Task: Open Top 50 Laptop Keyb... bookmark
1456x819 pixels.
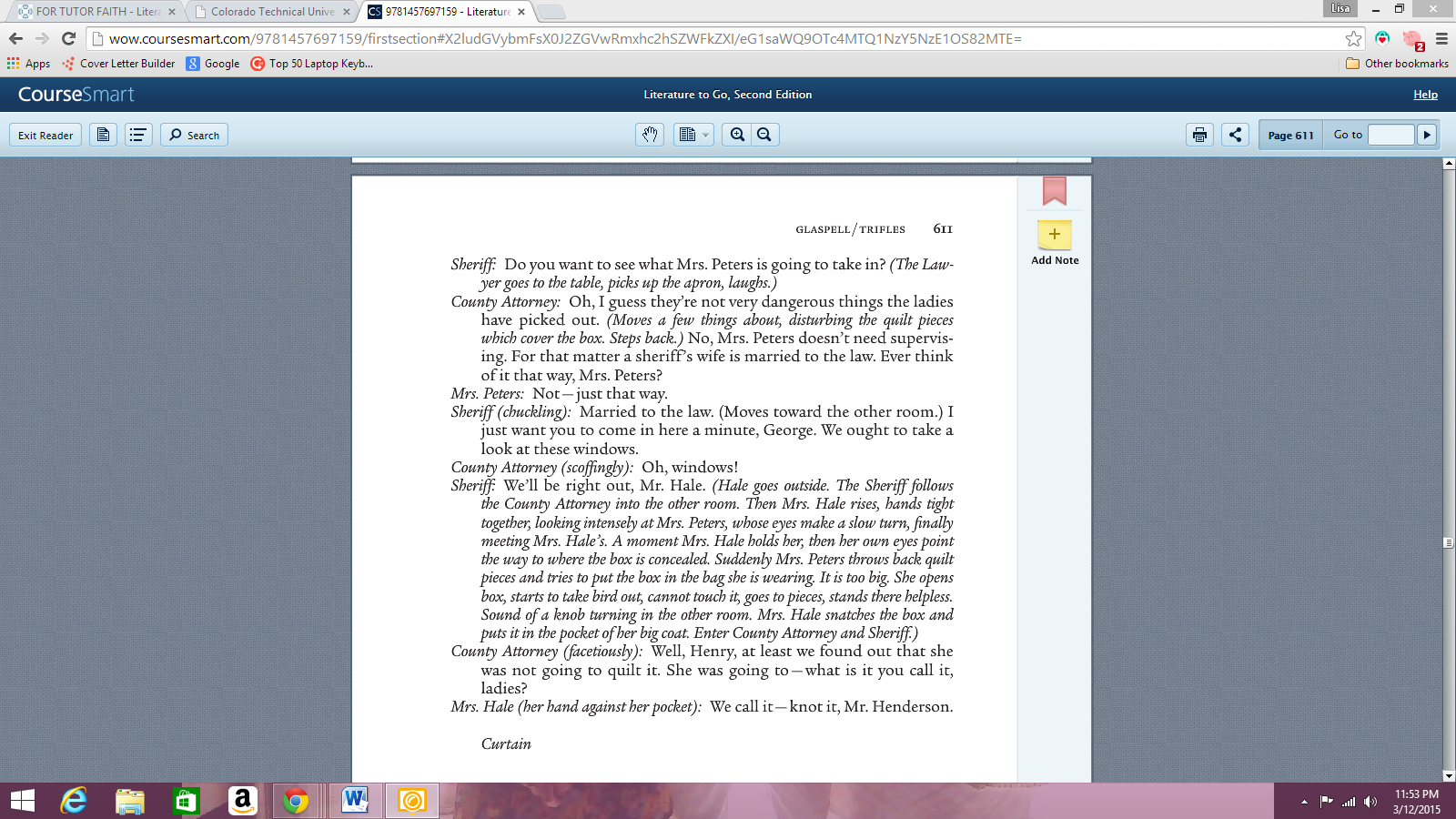Action: tap(312, 64)
